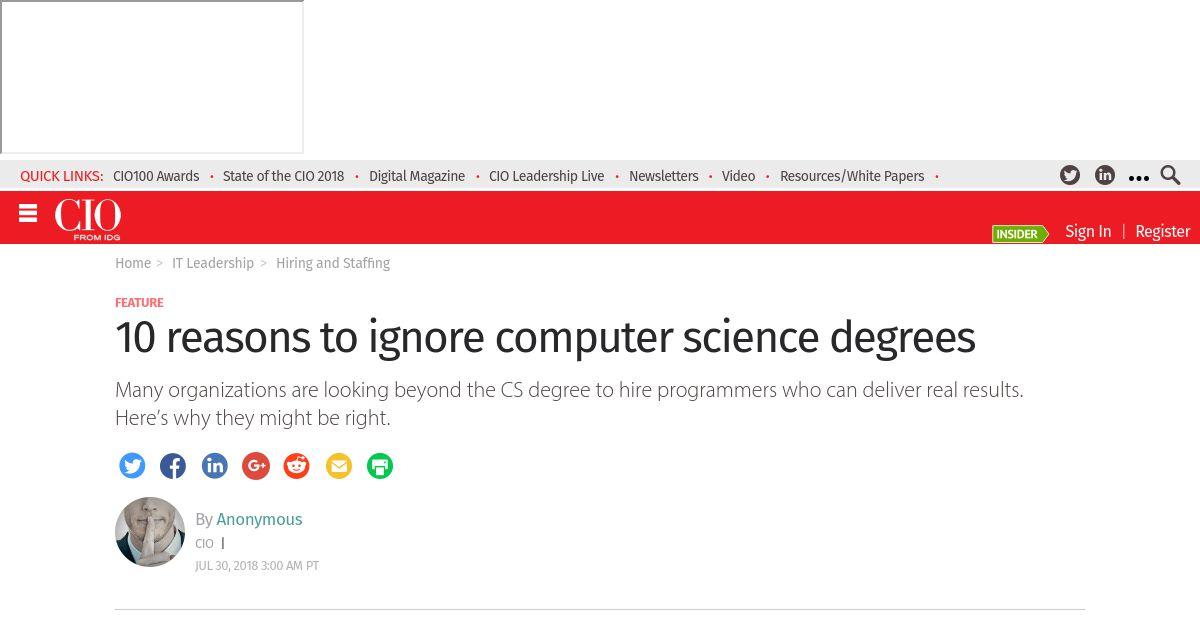Open Resources/White Papers quick link
The height and width of the screenshot is (630, 1200).
coord(852,176)
